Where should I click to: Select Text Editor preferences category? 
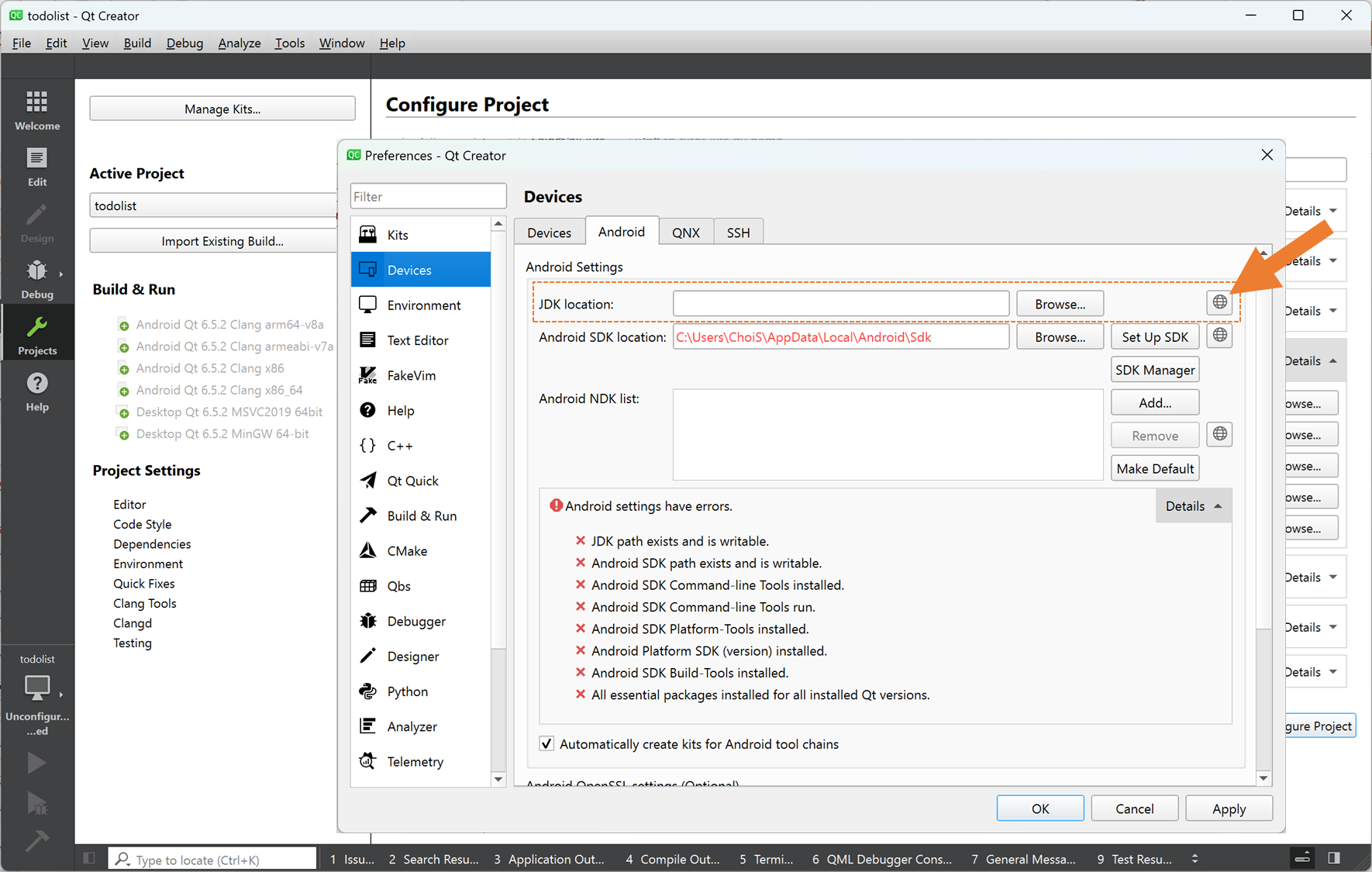coord(421,340)
